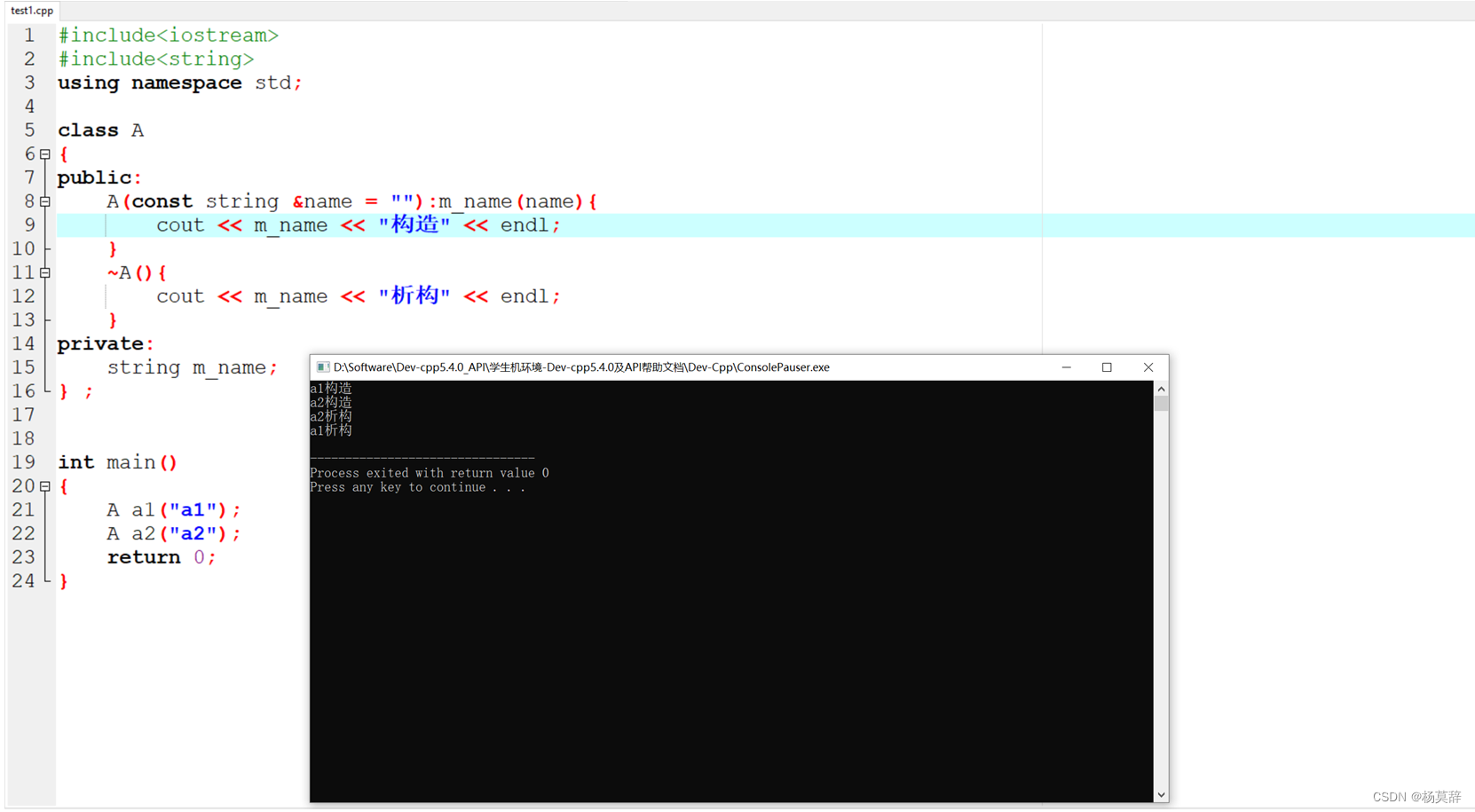Collapse the destructor fold marker on line 11

click(x=45, y=272)
